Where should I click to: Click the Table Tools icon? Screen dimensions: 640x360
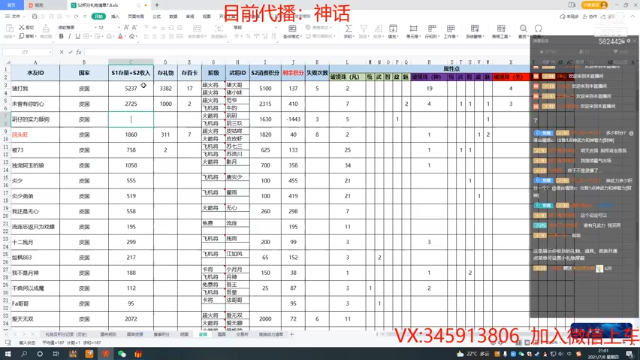click(501, 28)
